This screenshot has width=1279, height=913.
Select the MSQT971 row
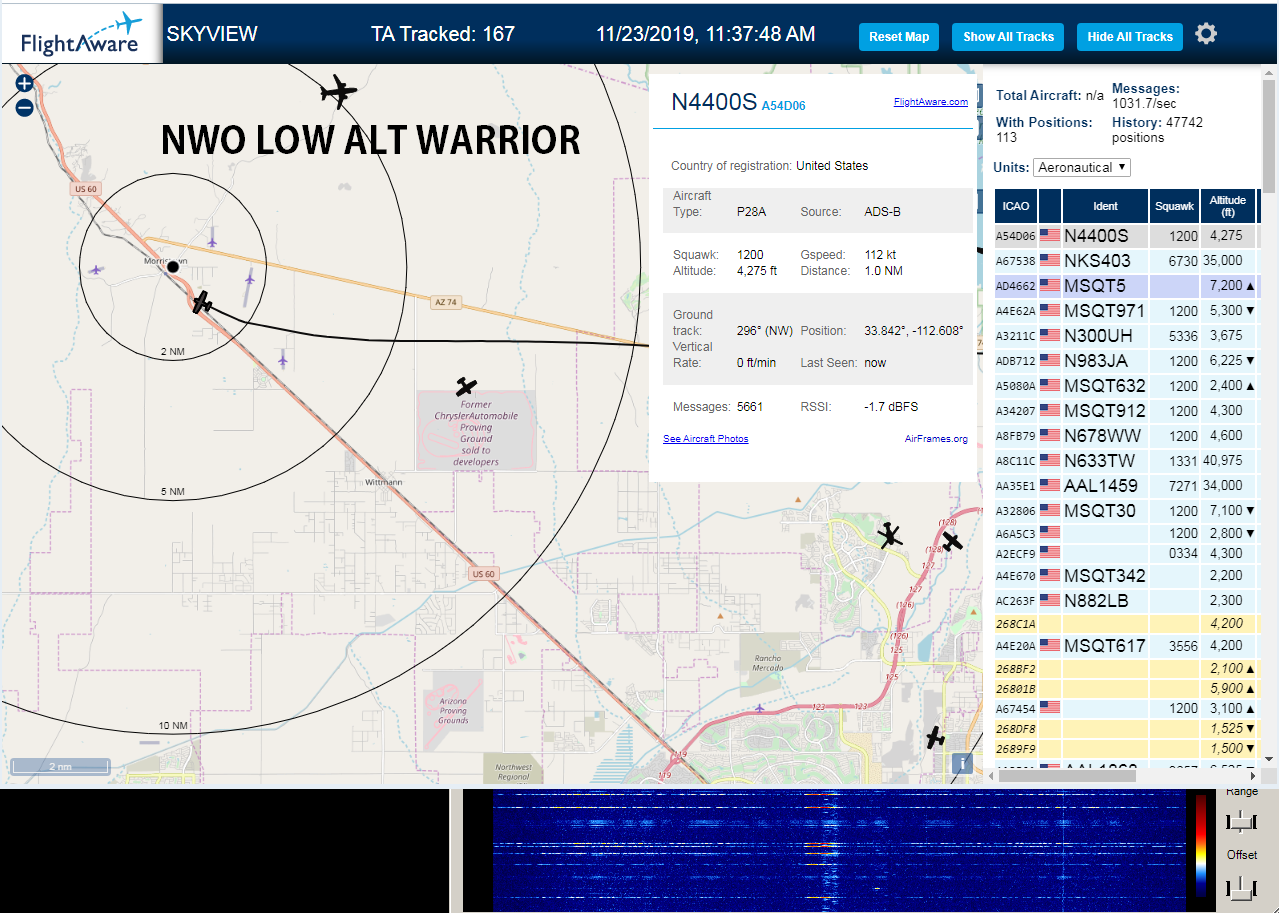pyautogui.click(x=1126, y=310)
